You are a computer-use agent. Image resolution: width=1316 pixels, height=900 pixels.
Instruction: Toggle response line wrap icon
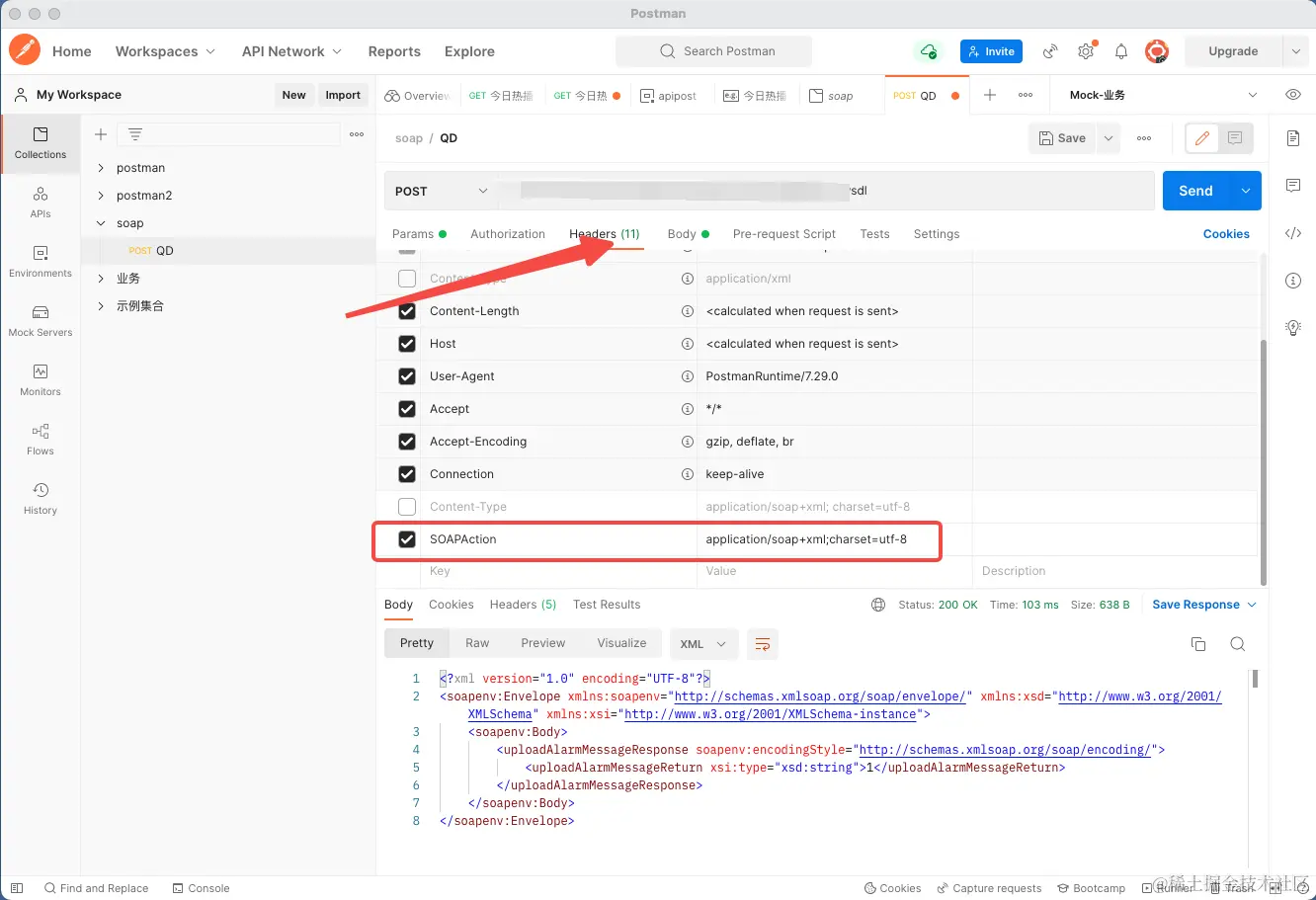click(x=763, y=644)
